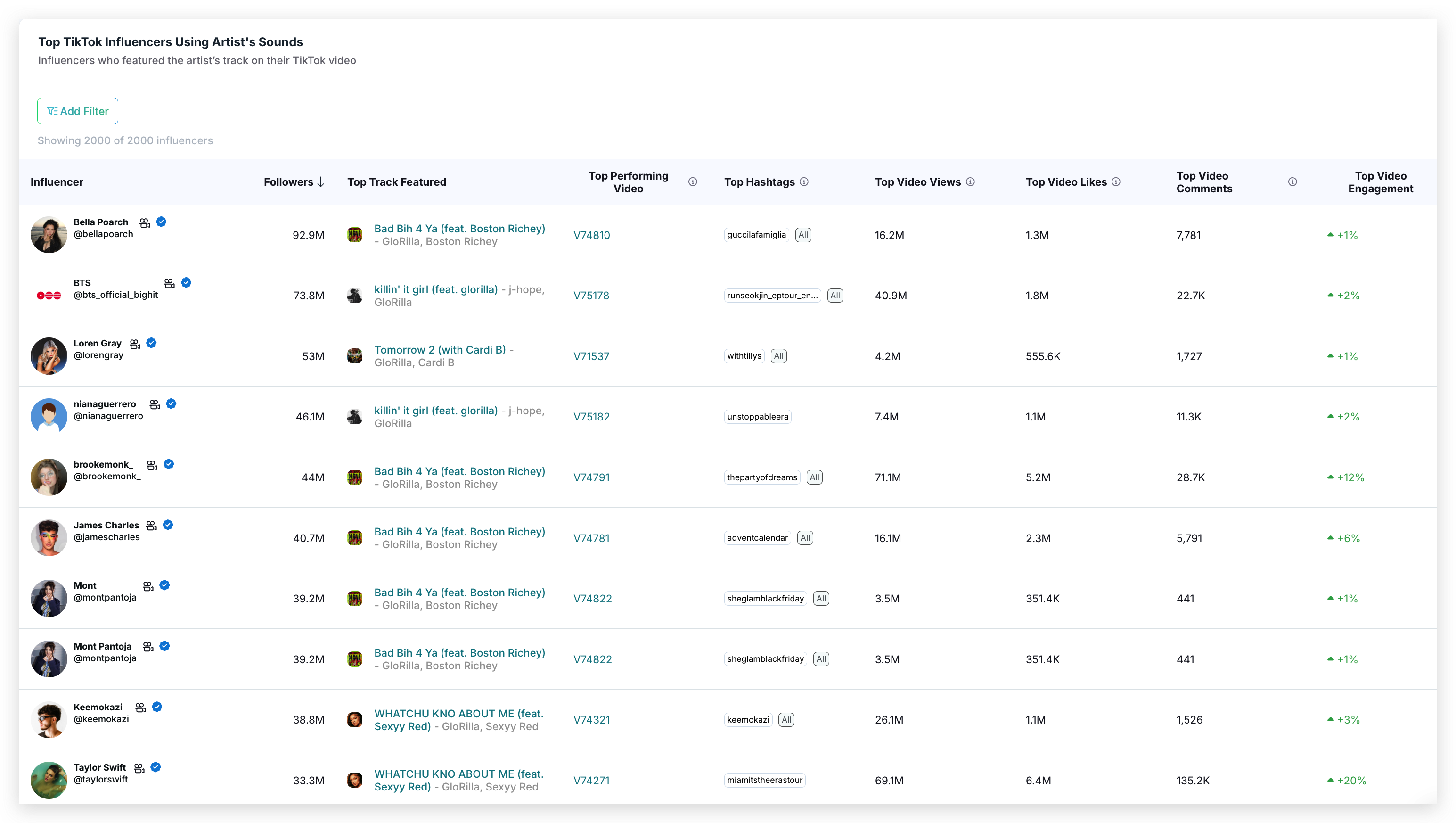The width and height of the screenshot is (1456, 823).
Task: Click the unstoppableera hashtag chip
Action: pyautogui.click(x=757, y=417)
